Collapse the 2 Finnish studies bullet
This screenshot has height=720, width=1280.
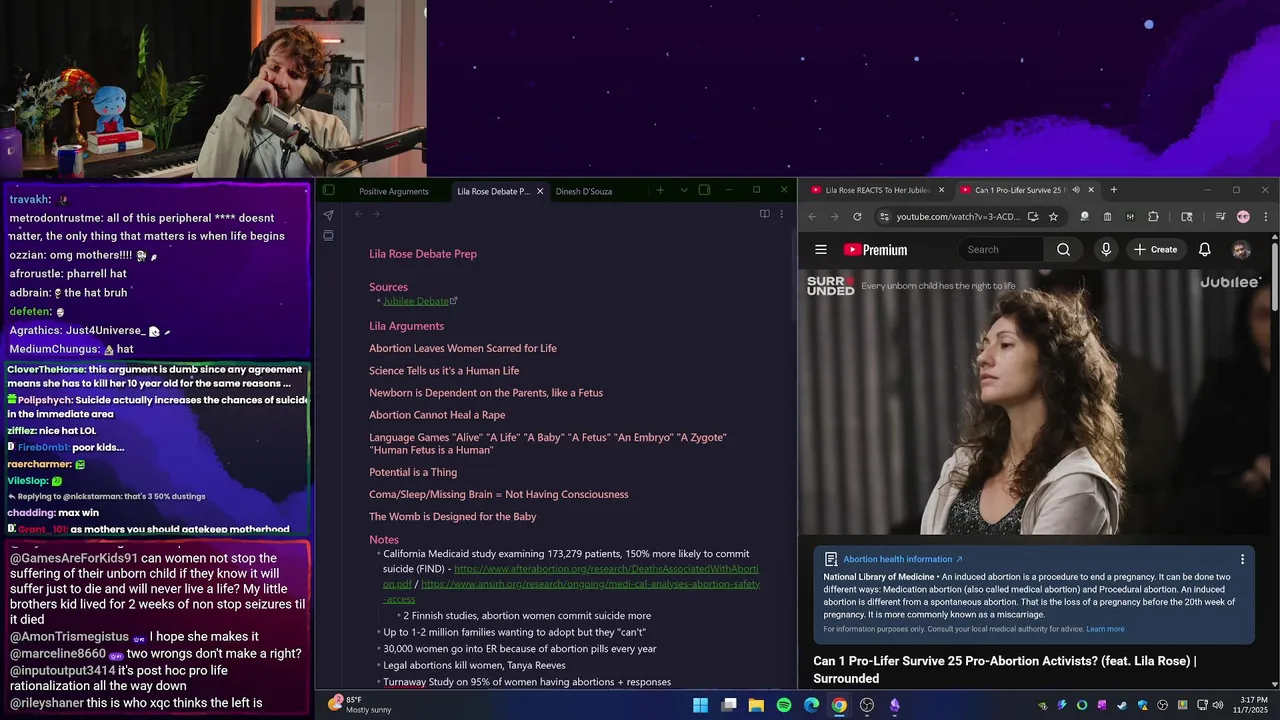398,616
